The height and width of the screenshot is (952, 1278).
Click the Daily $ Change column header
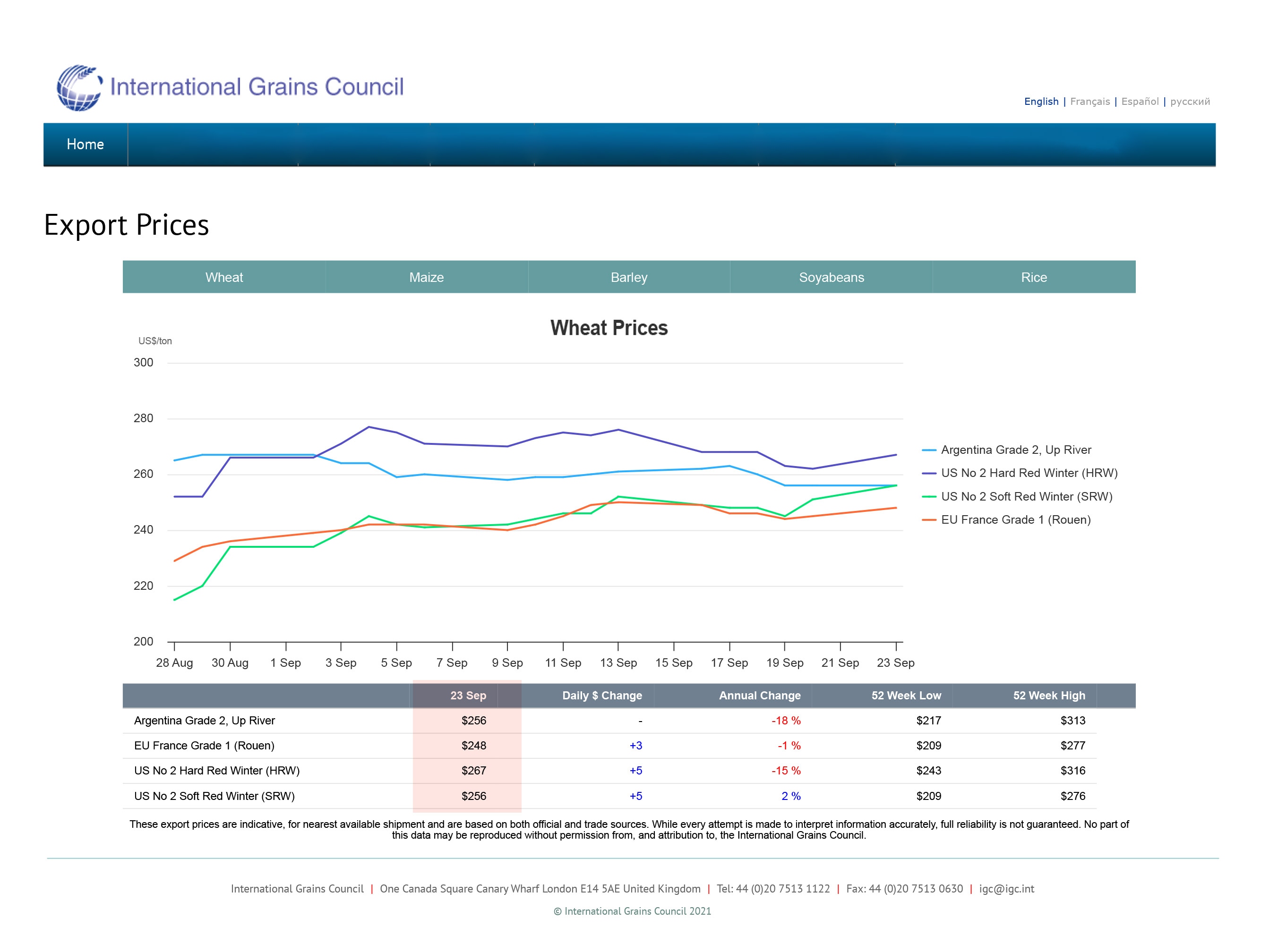(x=602, y=696)
